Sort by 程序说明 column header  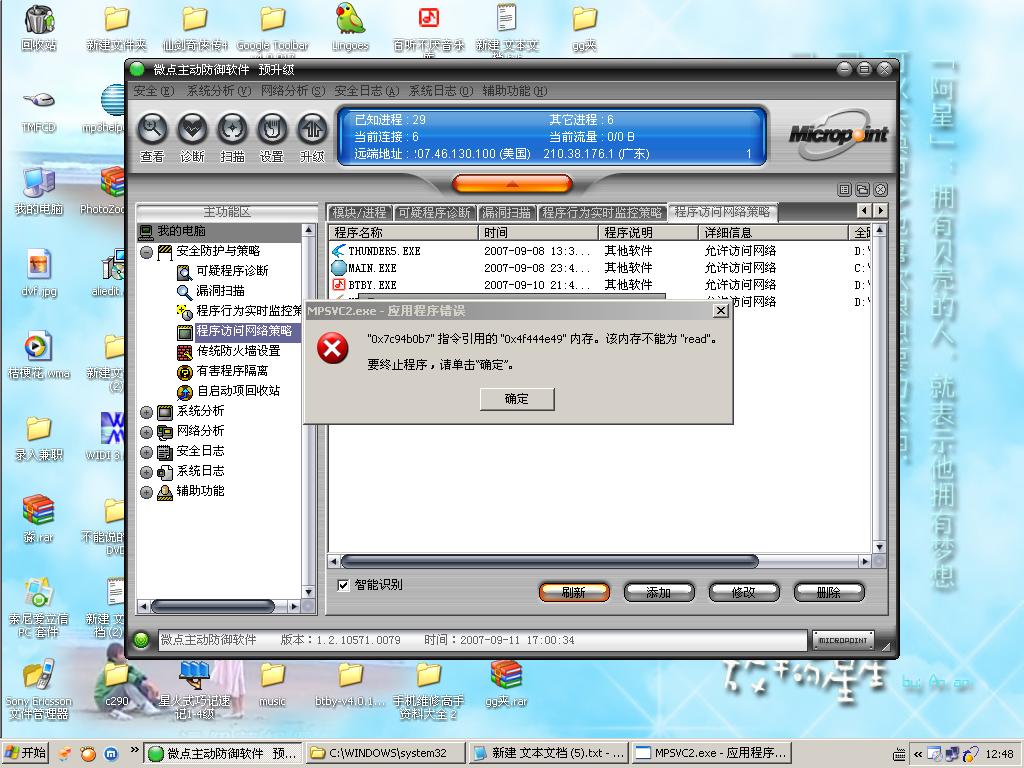648,232
